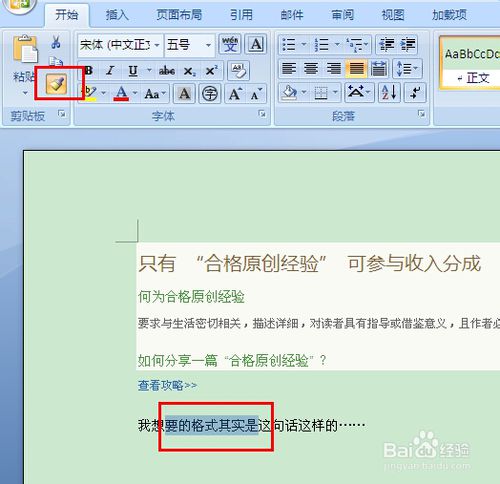
Task: Click the Office button orb
Action: coord(19,5)
